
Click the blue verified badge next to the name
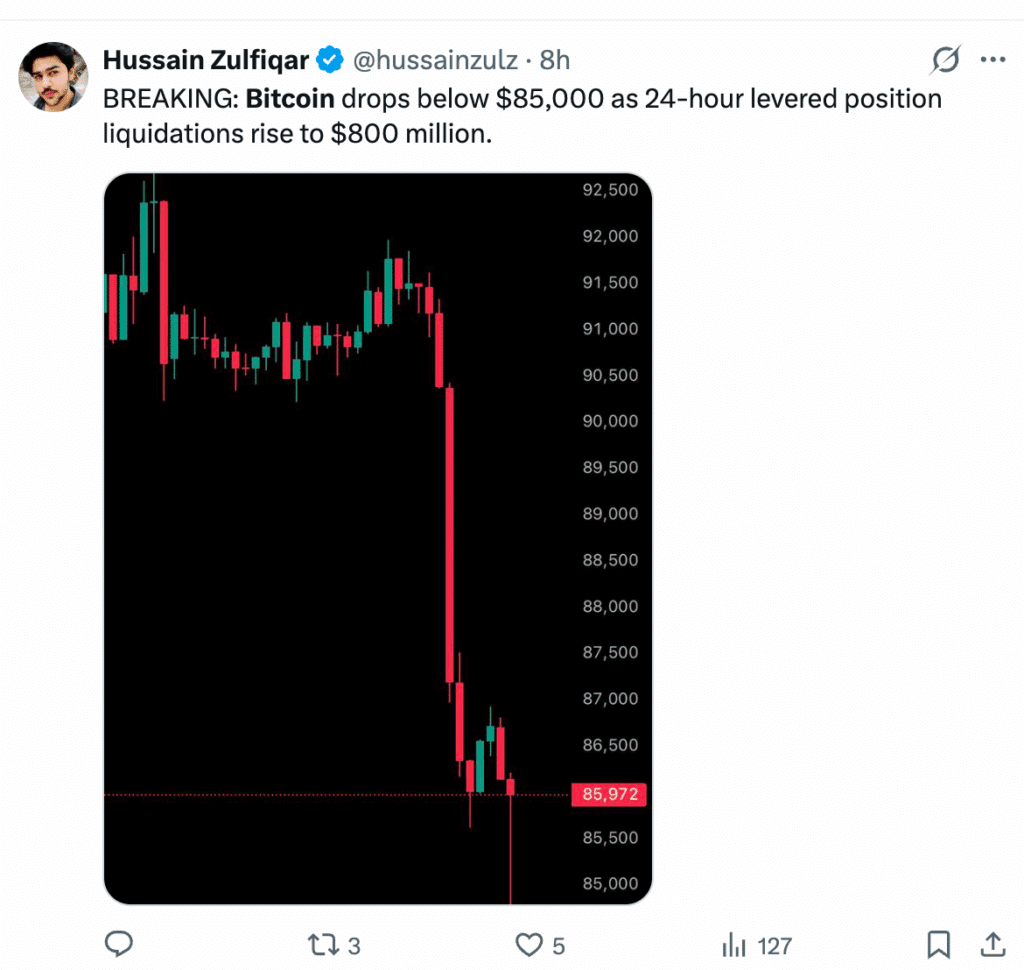(327, 59)
